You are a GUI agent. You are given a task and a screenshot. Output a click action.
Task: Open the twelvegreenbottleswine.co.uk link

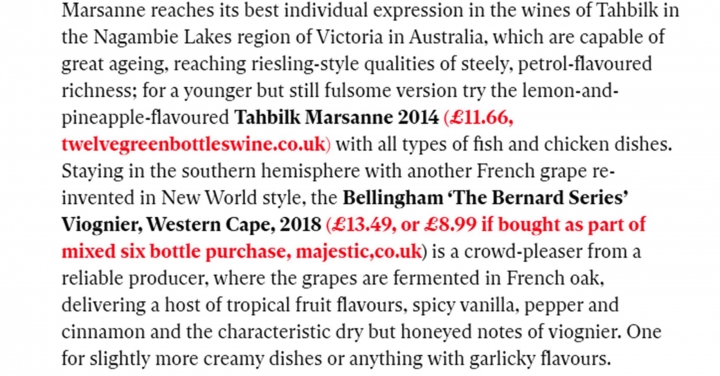[x=193, y=145]
